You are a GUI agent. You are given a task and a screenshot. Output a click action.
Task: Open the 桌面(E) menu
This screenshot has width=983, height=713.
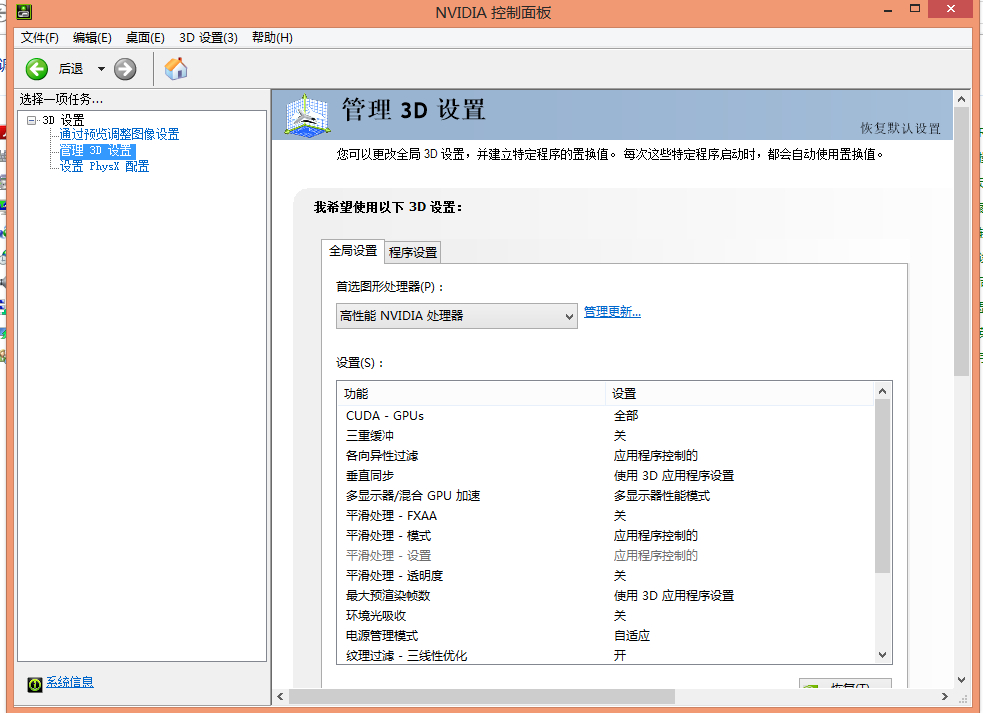pyautogui.click(x=145, y=38)
